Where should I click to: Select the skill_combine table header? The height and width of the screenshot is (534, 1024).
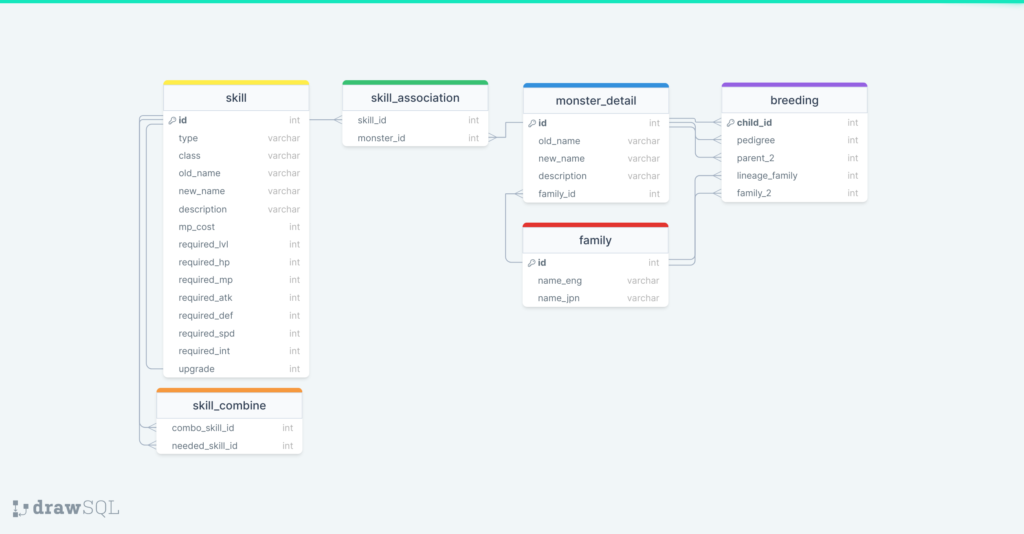(229, 405)
